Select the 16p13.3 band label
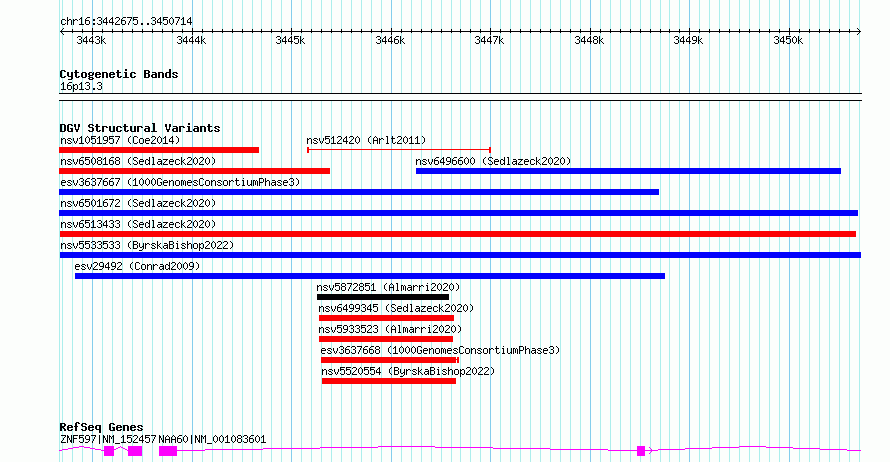The image size is (890, 462). 81,87
